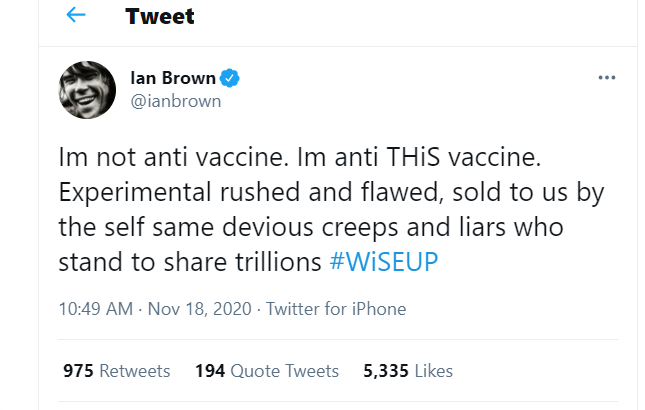Click the word "trillions" in the tweet
This screenshot has width=645, height=410.
coord(273,263)
